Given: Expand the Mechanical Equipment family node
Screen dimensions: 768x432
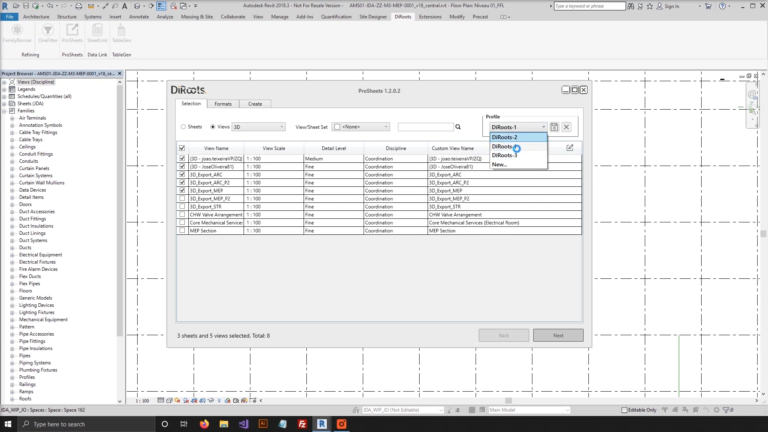Looking at the screenshot, I should pyautogui.click(x=12, y=320).
